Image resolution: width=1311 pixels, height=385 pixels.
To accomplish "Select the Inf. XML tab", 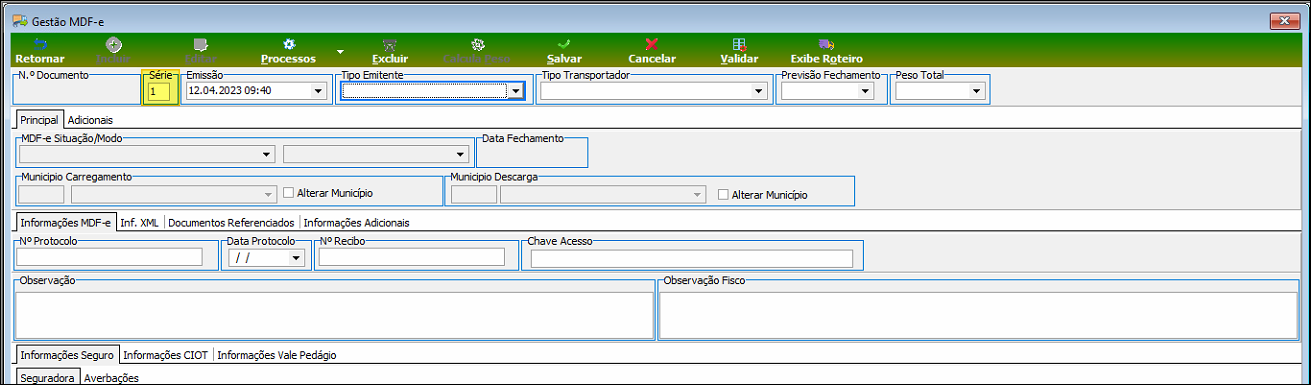I will point(139,222).
